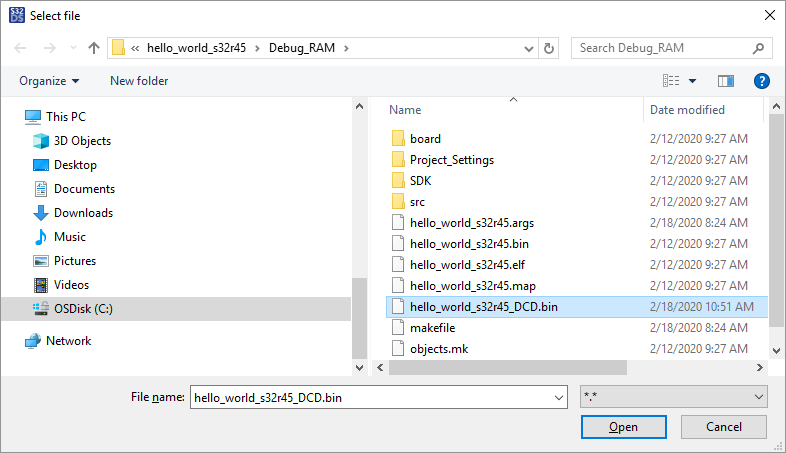This screenshot has height=453, width=786.
Task: Open Documents in sidebar
Action: click(84, 189)
